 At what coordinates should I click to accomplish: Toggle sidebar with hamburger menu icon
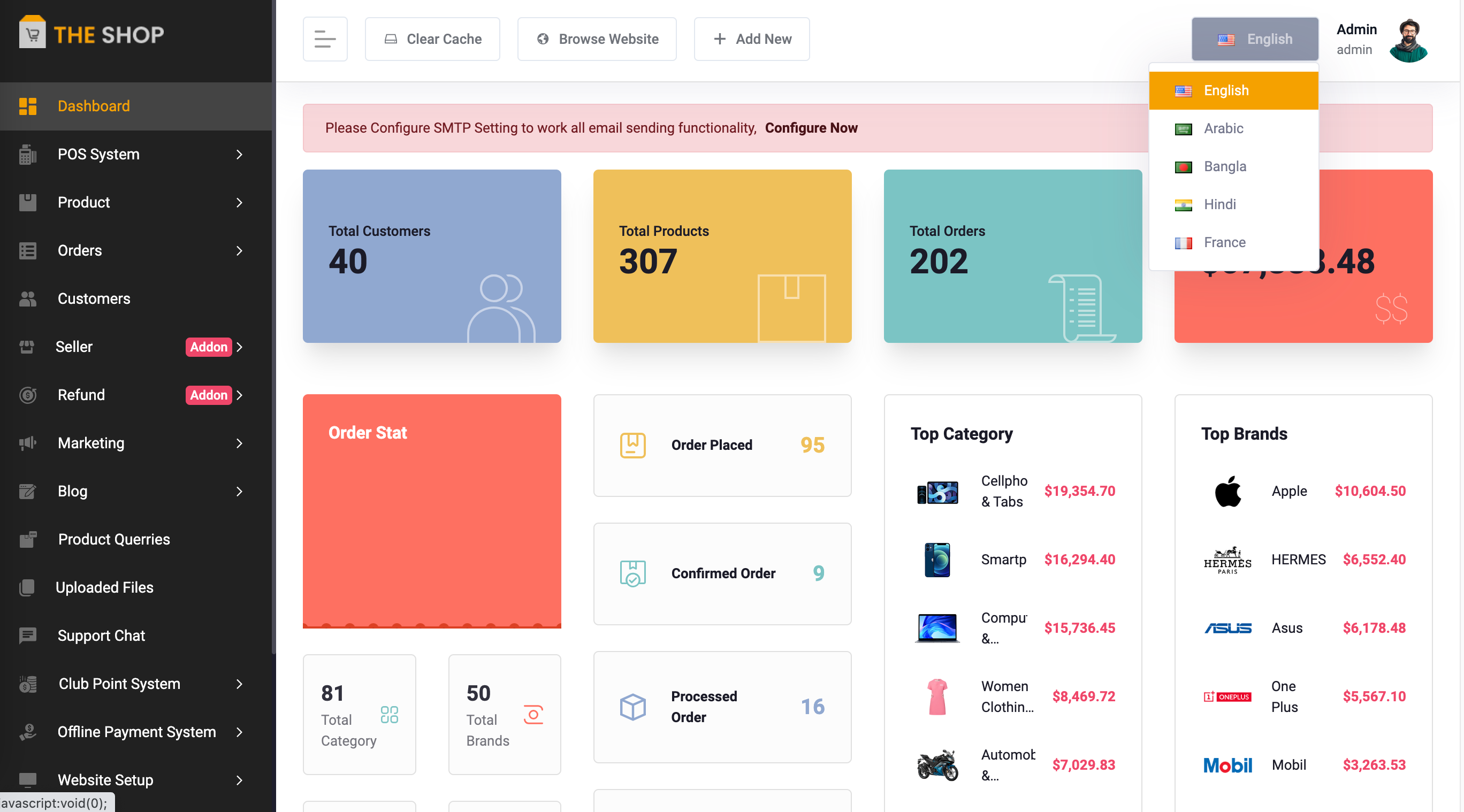(325, 39)
